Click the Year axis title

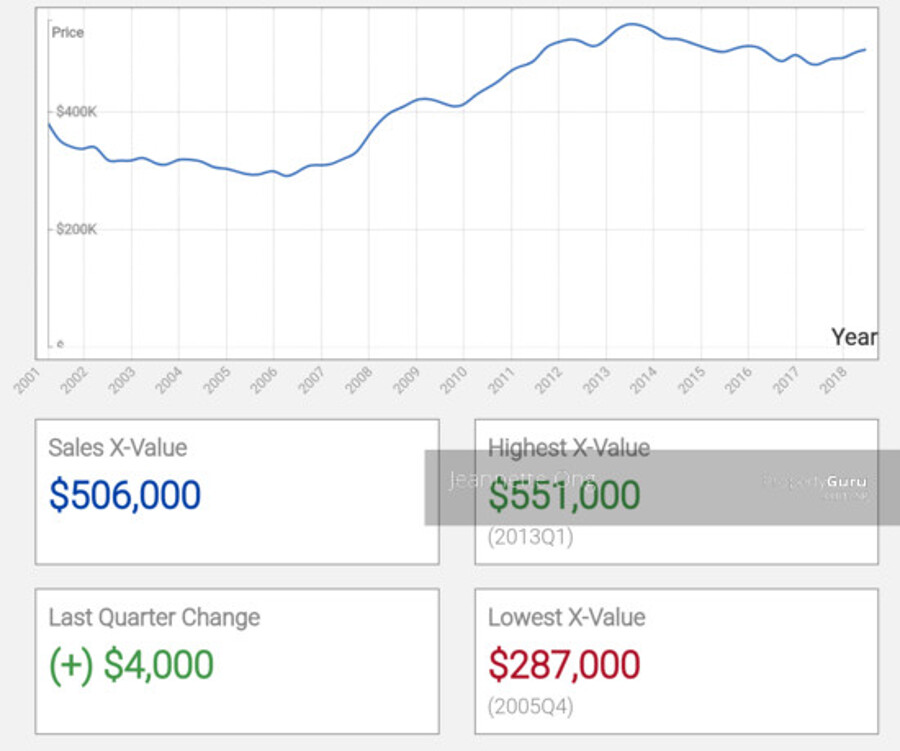[854, 337]
